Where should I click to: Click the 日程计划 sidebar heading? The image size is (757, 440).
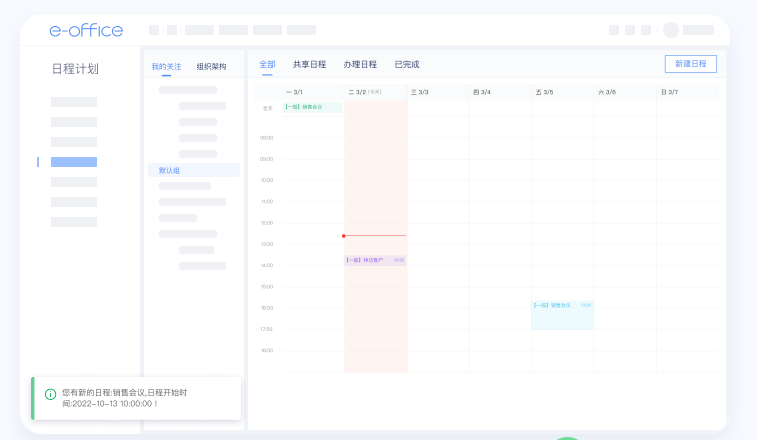click(x=75, y=69)
